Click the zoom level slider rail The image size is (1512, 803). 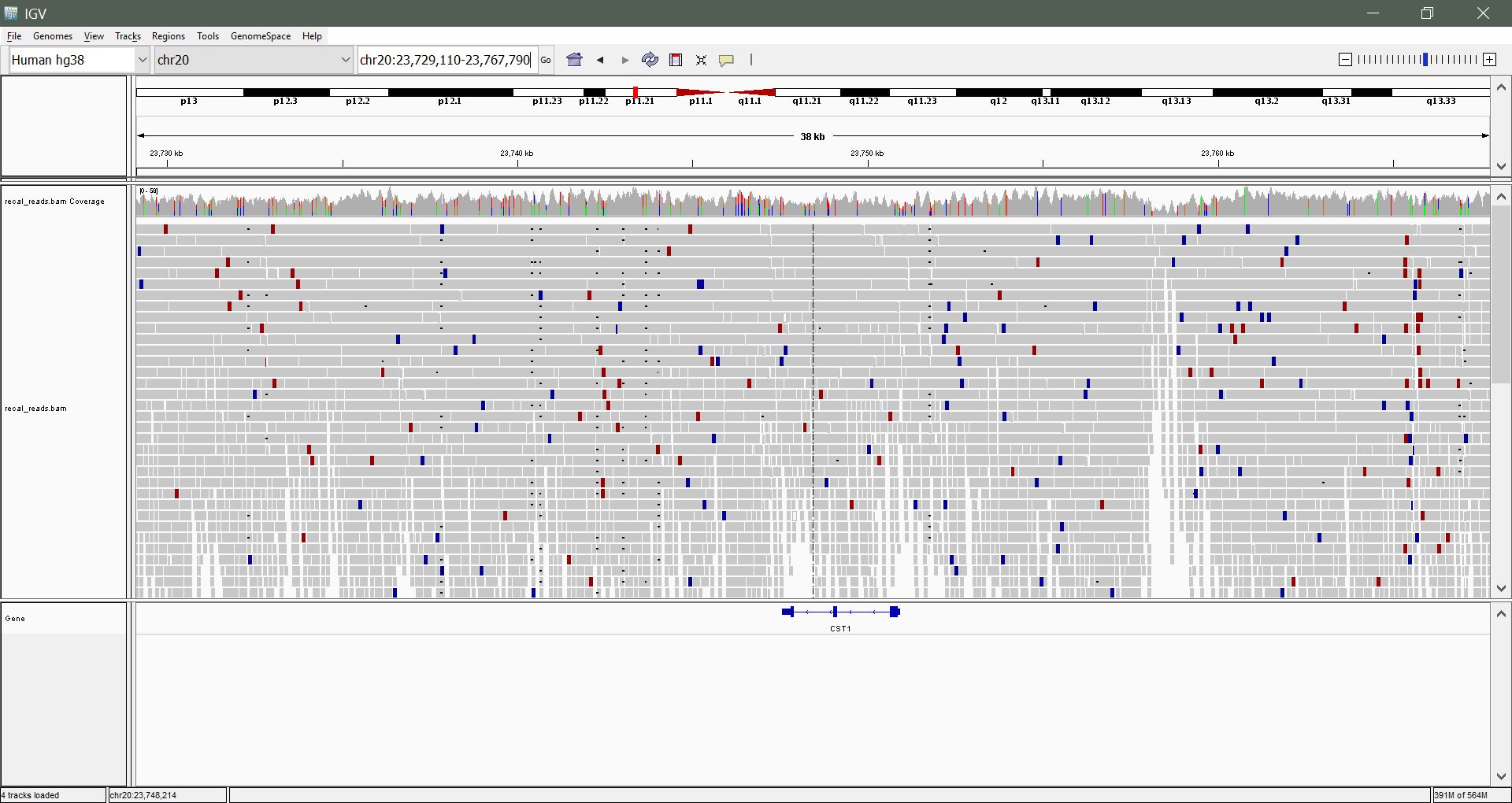pos(1417,60)
